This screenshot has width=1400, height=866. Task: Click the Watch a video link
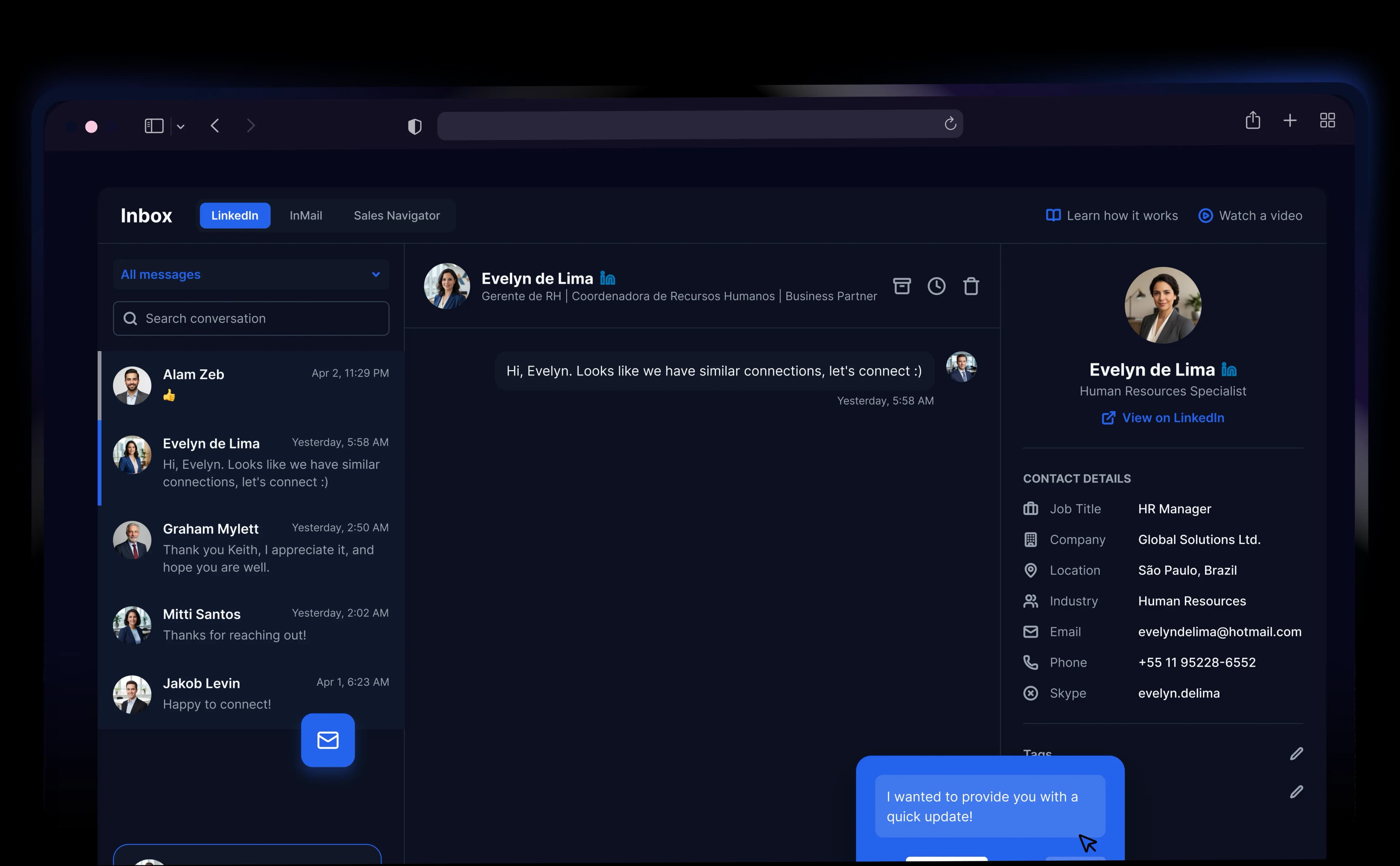pyautogui.click(x=1251, y=215)
